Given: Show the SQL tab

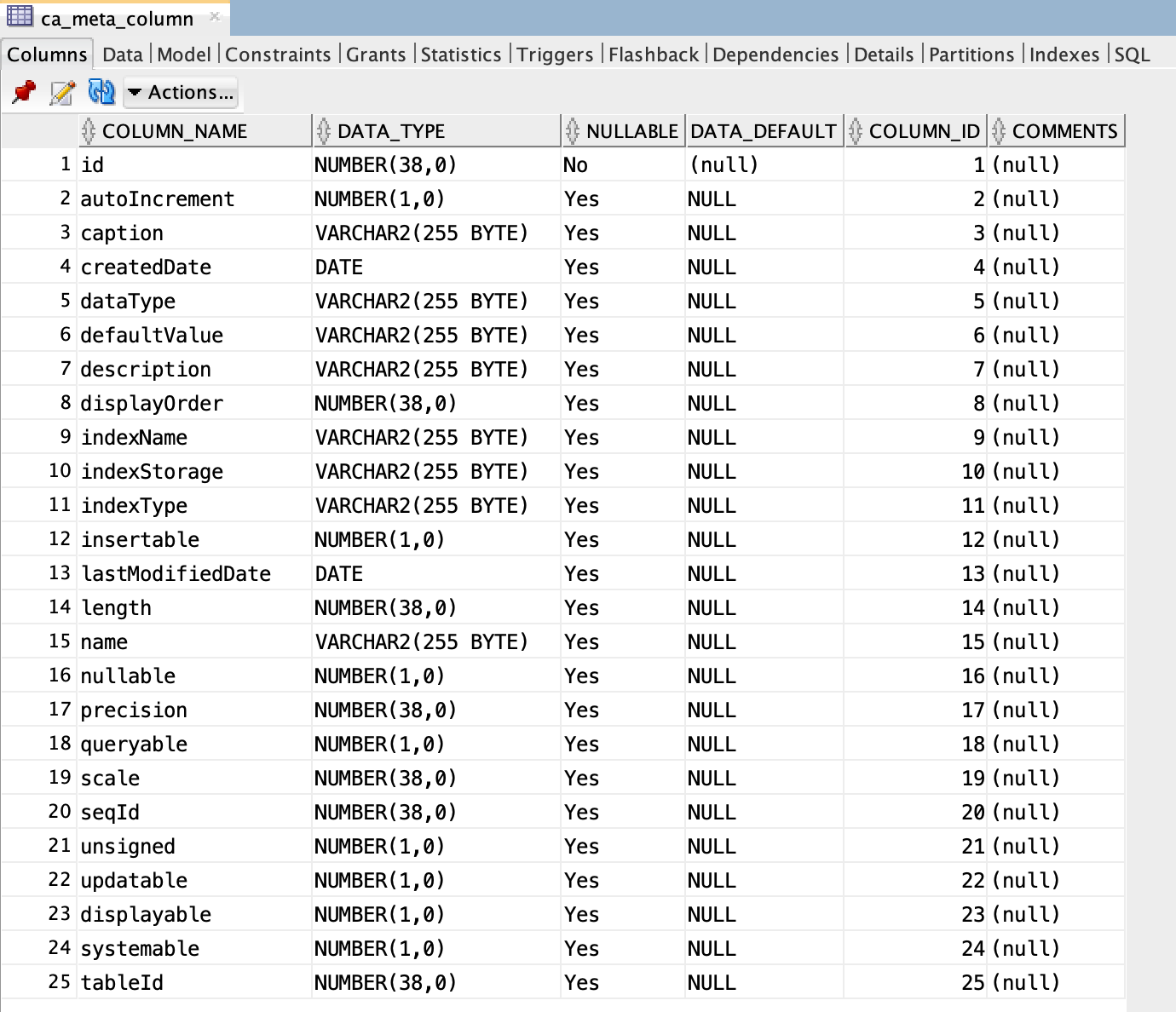Looking at the screenshot, I should click(x=1132, y=55).
